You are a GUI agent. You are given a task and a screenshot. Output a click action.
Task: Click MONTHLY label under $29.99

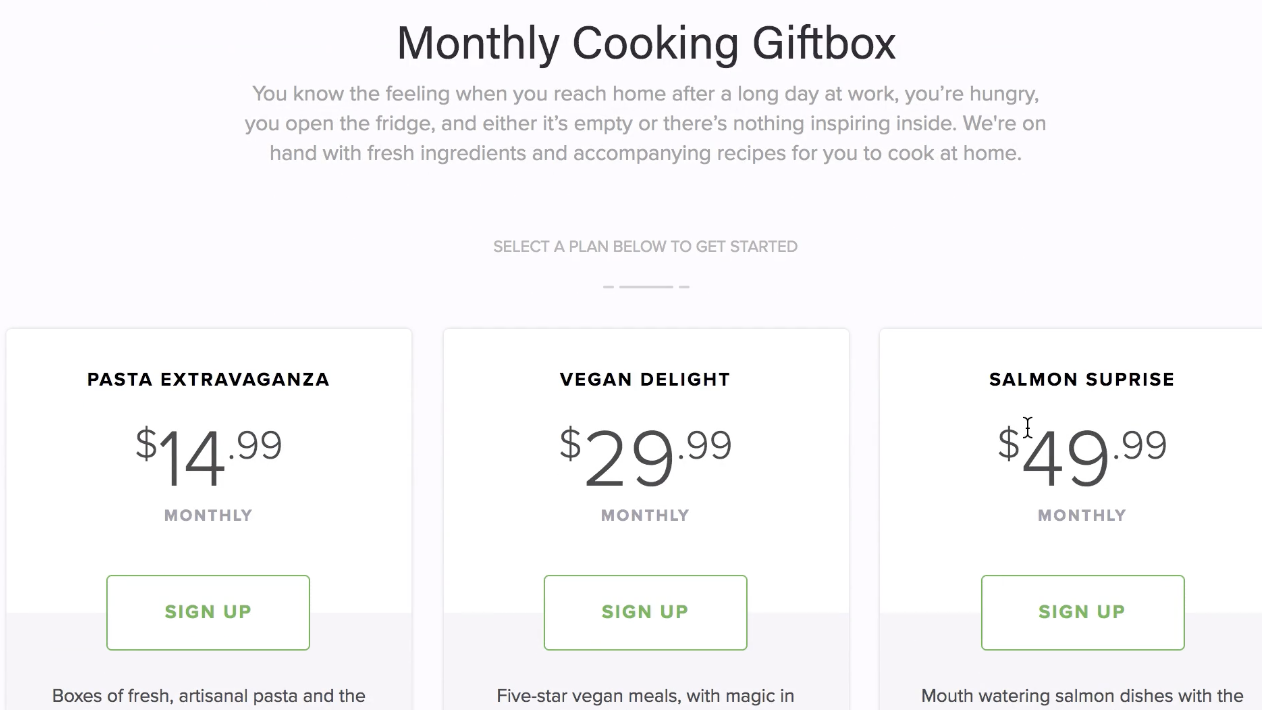click(645, 516)
